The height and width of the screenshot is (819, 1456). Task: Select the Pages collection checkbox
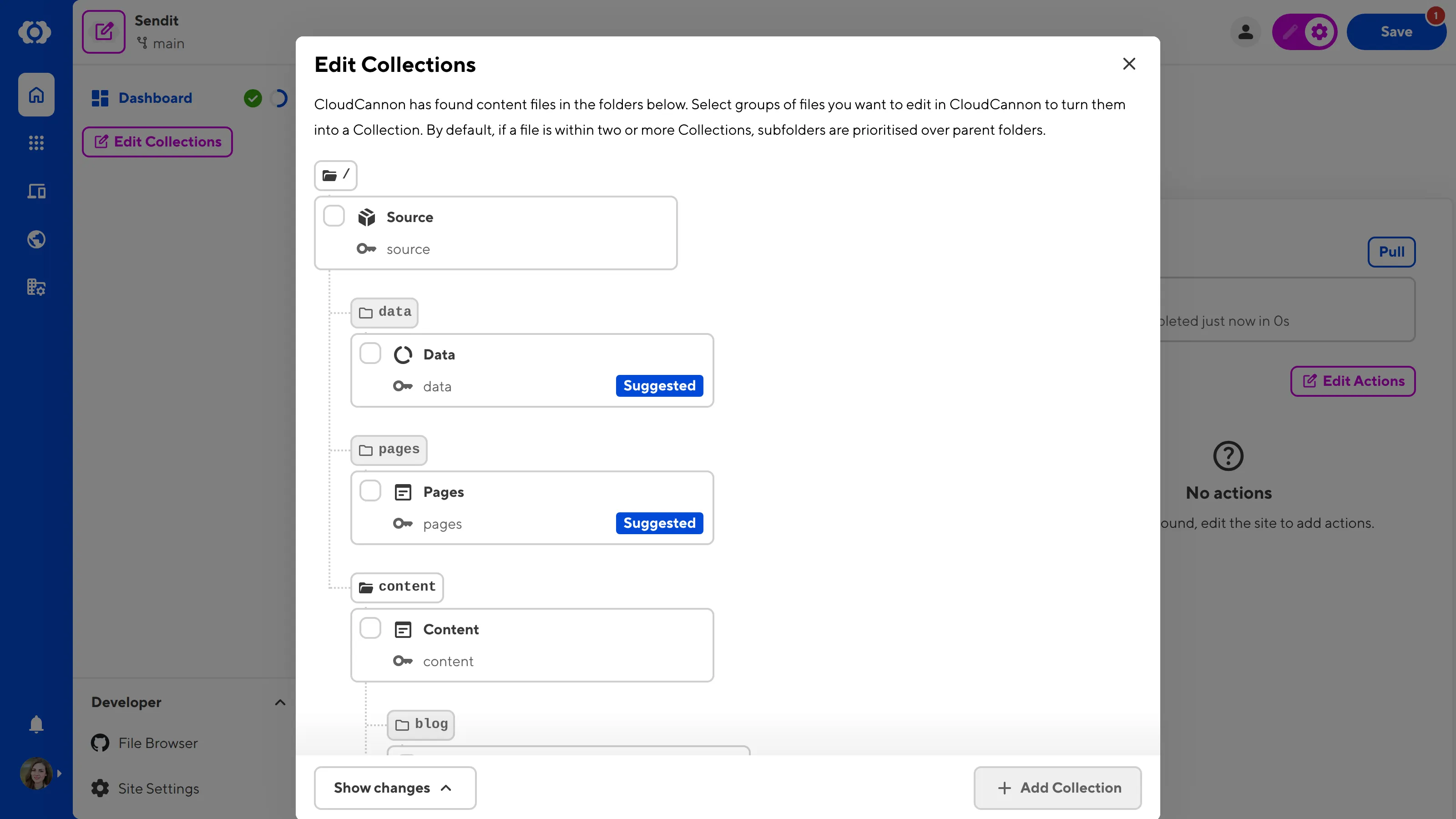click(371, 490)
